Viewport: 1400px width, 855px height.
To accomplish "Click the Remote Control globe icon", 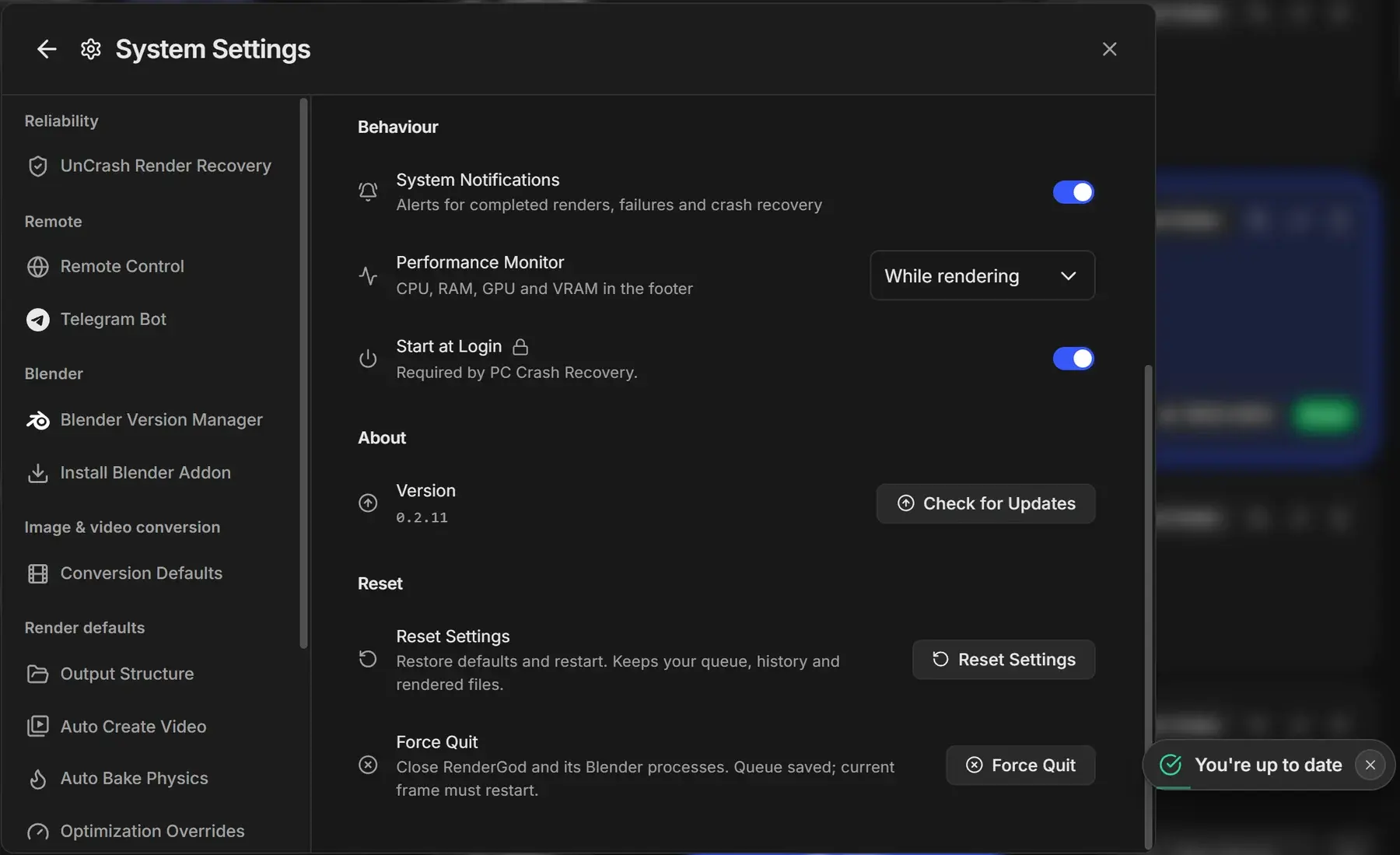I will (37, 267).
